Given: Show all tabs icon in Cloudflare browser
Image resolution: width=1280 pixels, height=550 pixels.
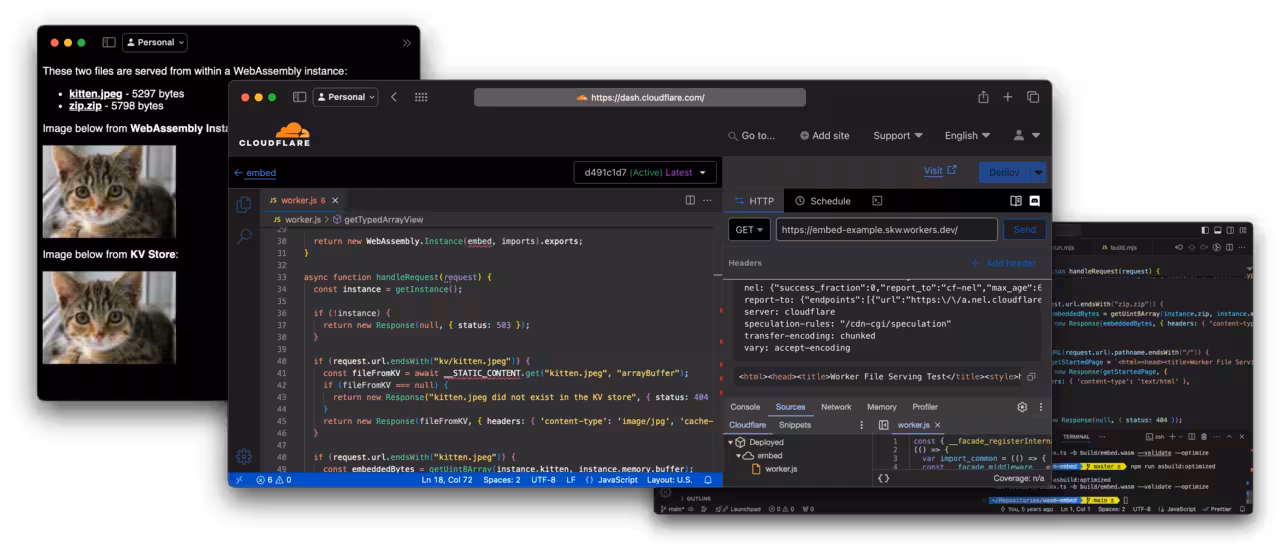Looking at the screenshot, I should click(x=1033, y=97).
